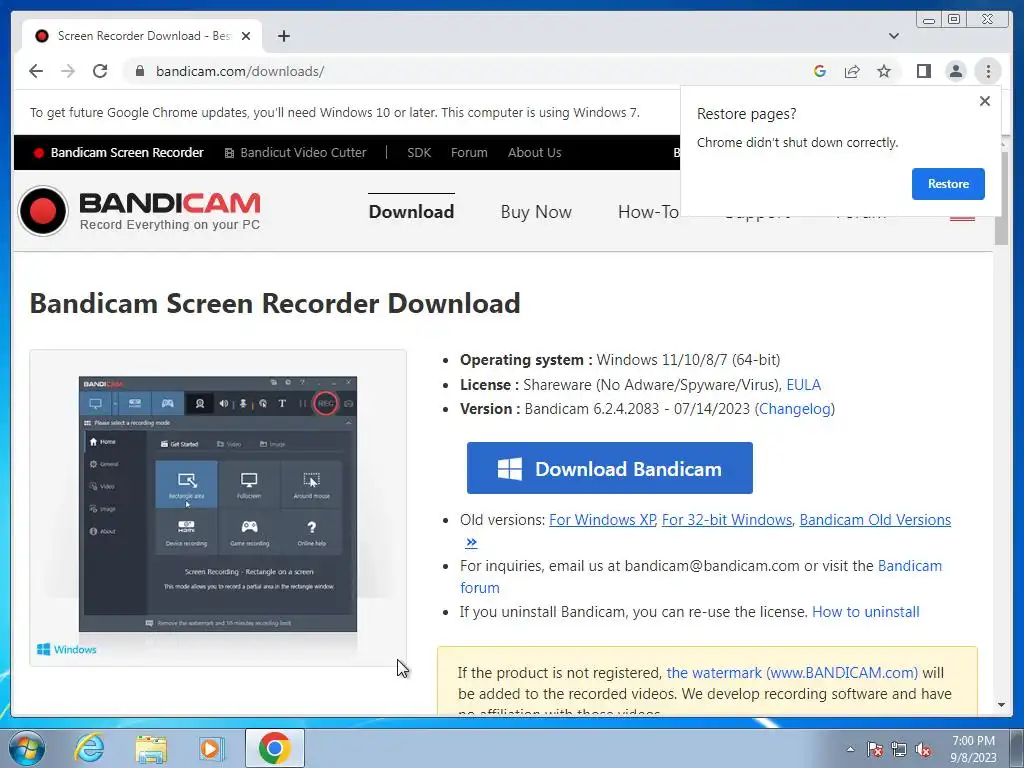Open the Bandicam forum link

[910, 566]
